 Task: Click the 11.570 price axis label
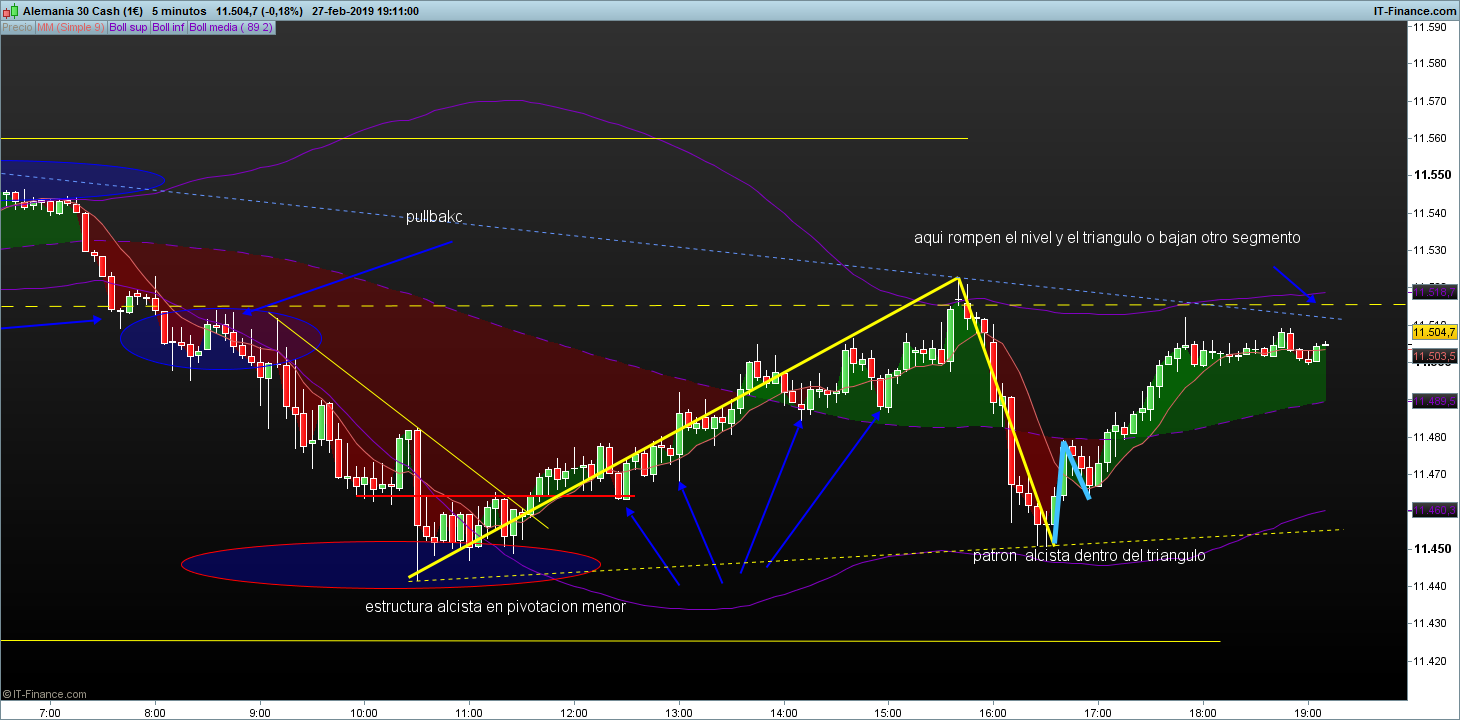point(1432,101)
